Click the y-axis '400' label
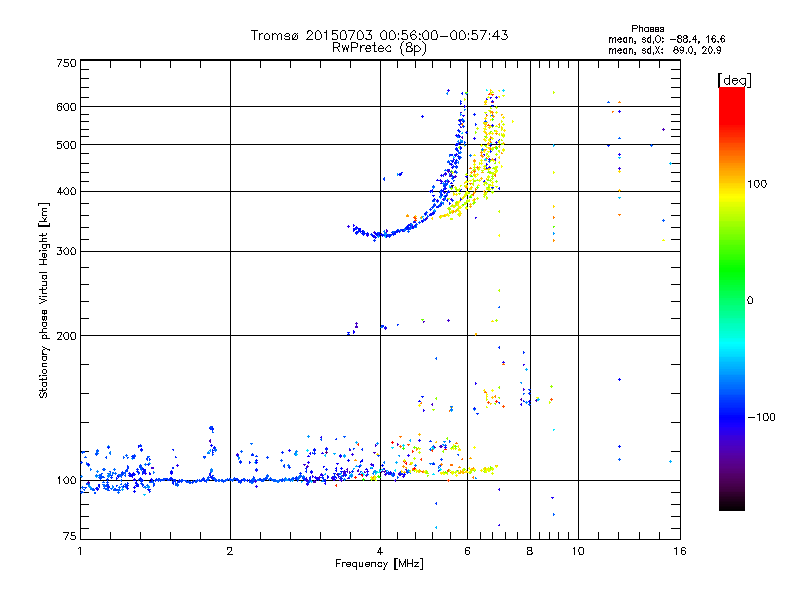Screen dimensions: 800x600 (66, 192)
